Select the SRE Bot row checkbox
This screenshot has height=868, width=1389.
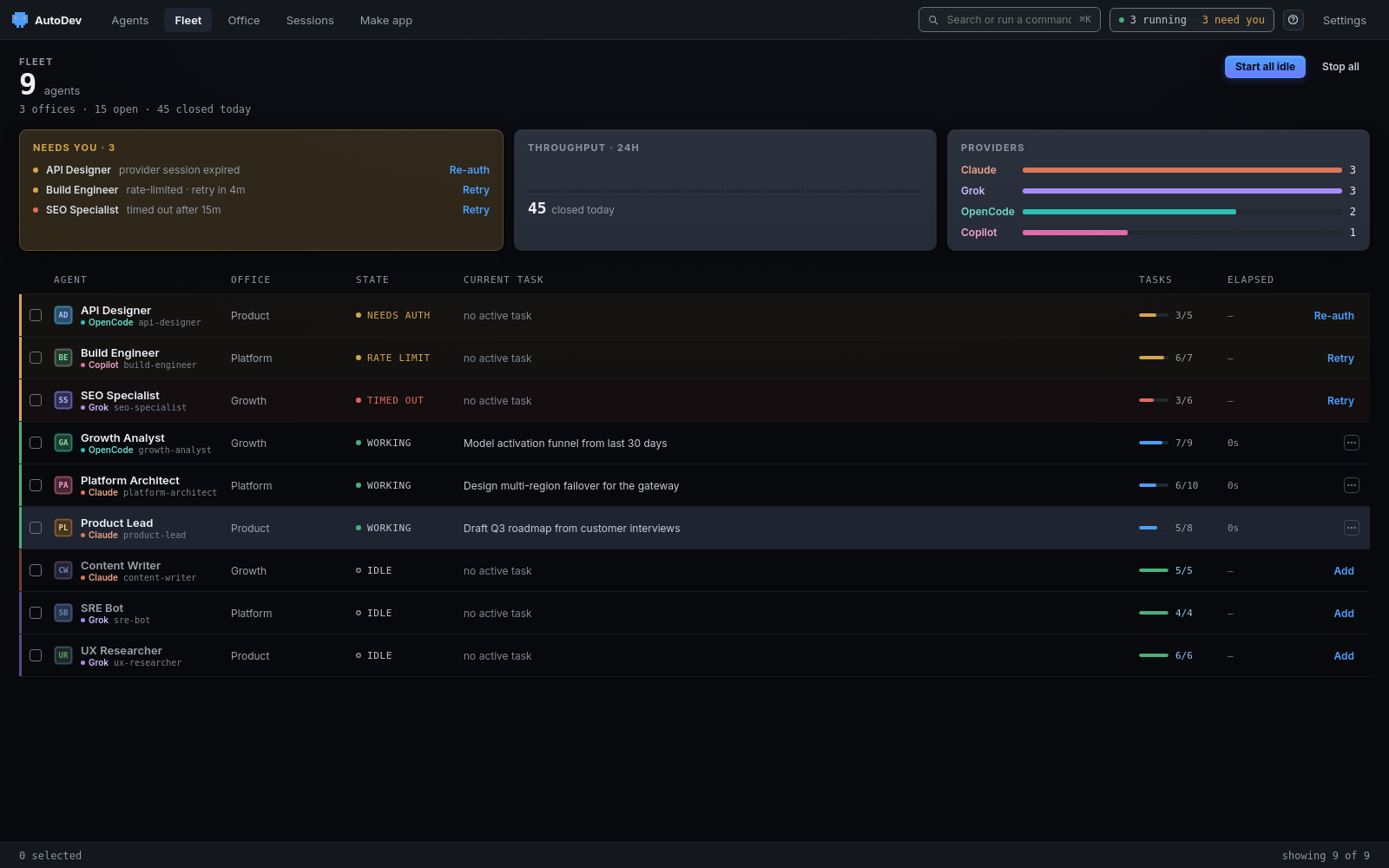click(x=36, y=613)
